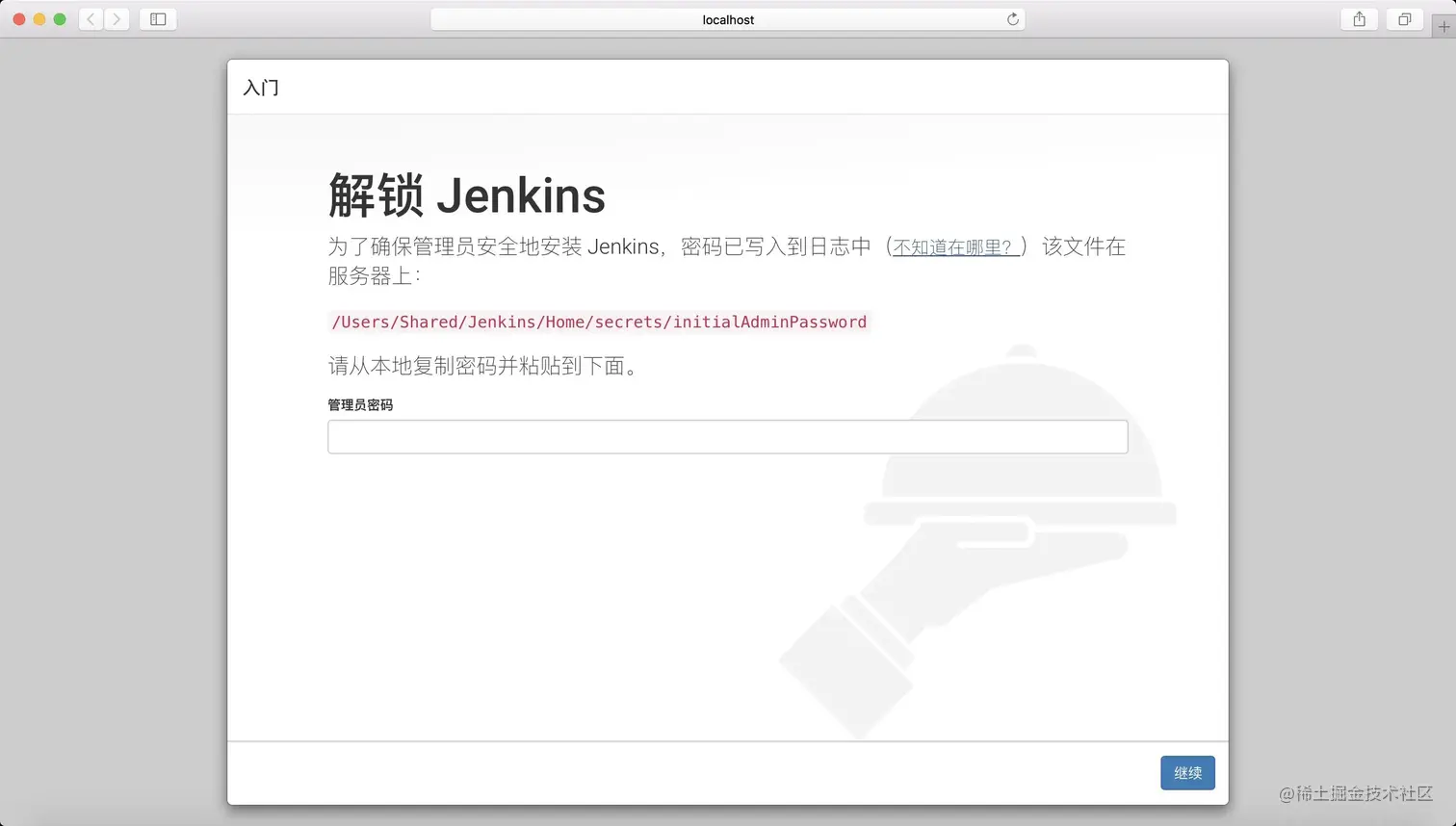Open a new tab with plus button
Screen dimensions: 1456x826
tap(1443, 27)
